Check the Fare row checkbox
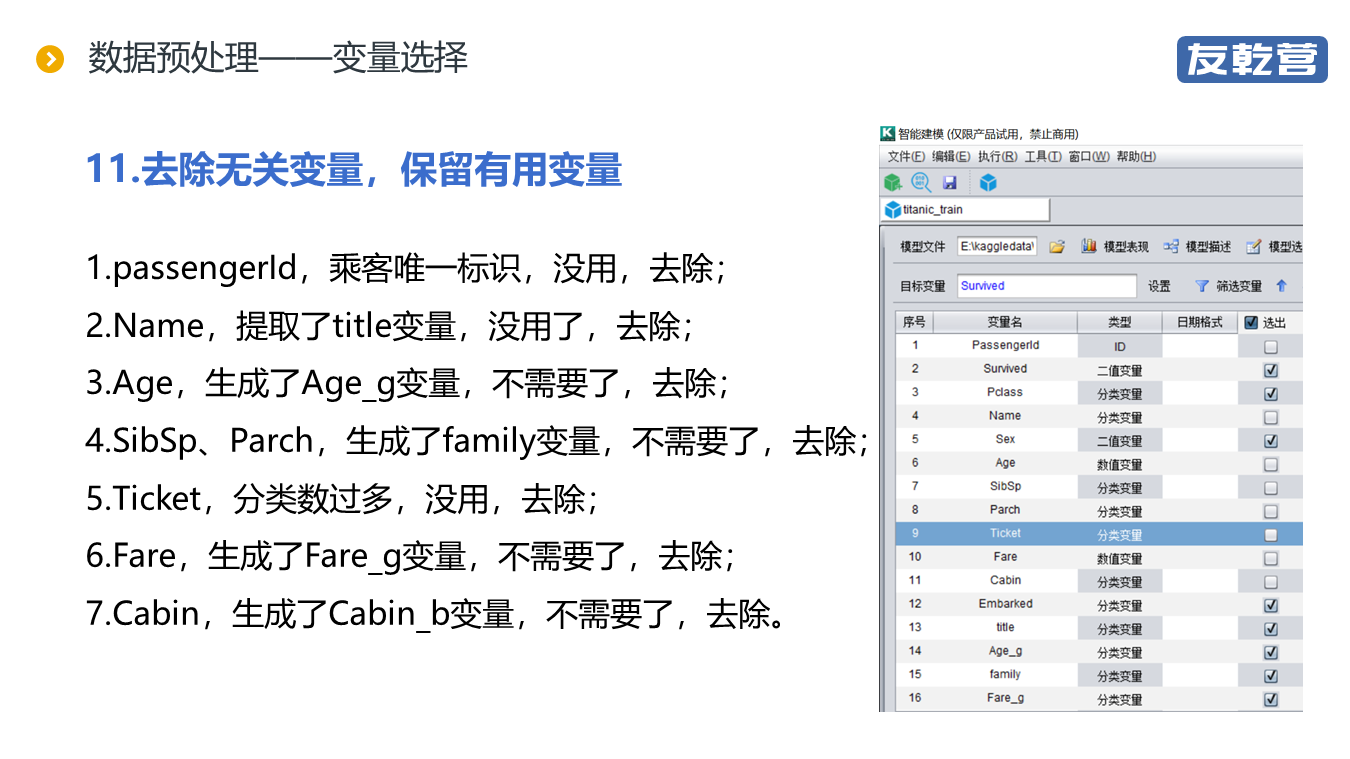1350x759 pixels. [x=1271, y=558]
